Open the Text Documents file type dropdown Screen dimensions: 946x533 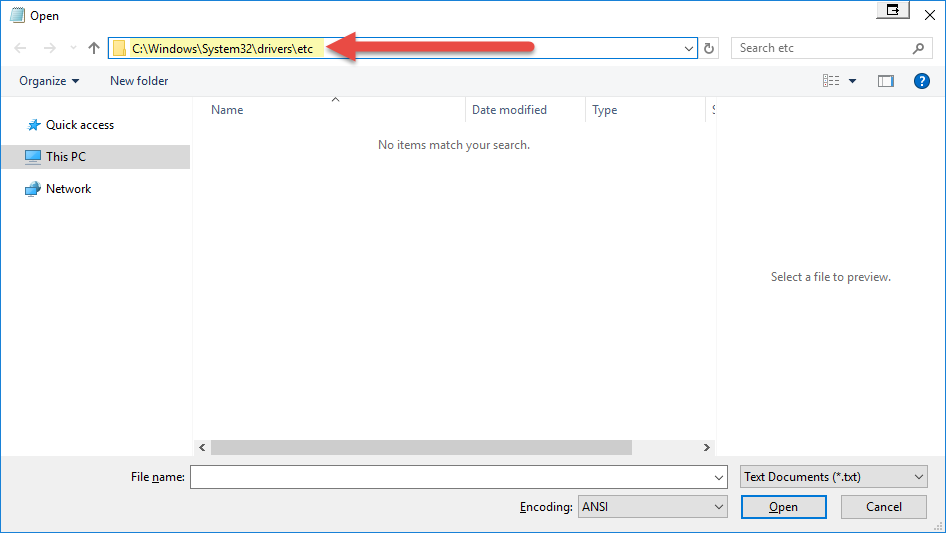tap(834, 477)
